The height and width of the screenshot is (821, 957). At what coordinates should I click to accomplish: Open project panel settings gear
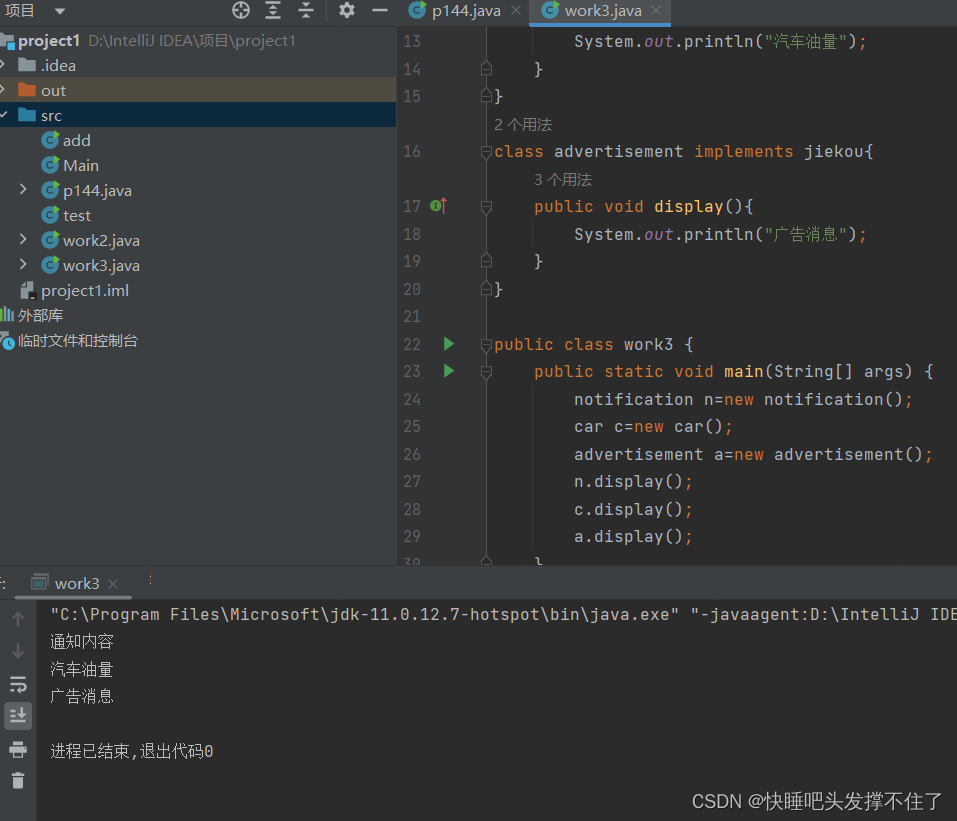click(347, 10)
